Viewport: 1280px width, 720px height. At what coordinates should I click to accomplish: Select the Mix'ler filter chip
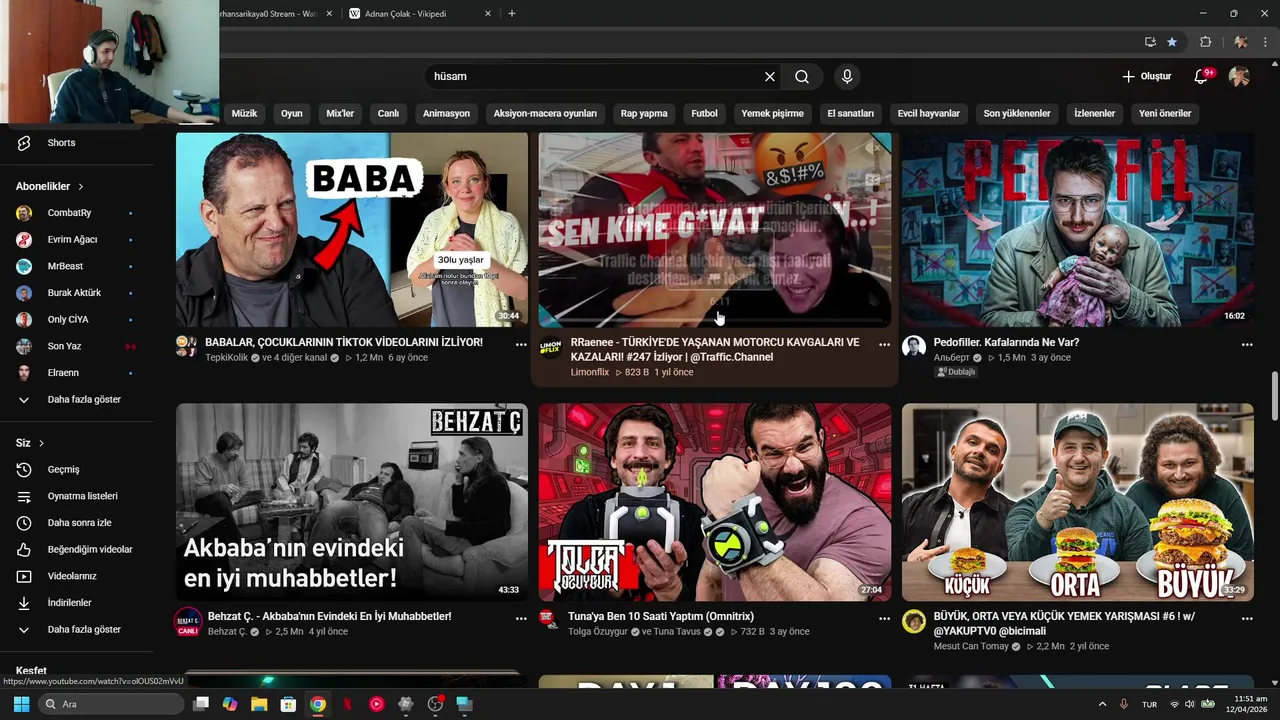340,113
